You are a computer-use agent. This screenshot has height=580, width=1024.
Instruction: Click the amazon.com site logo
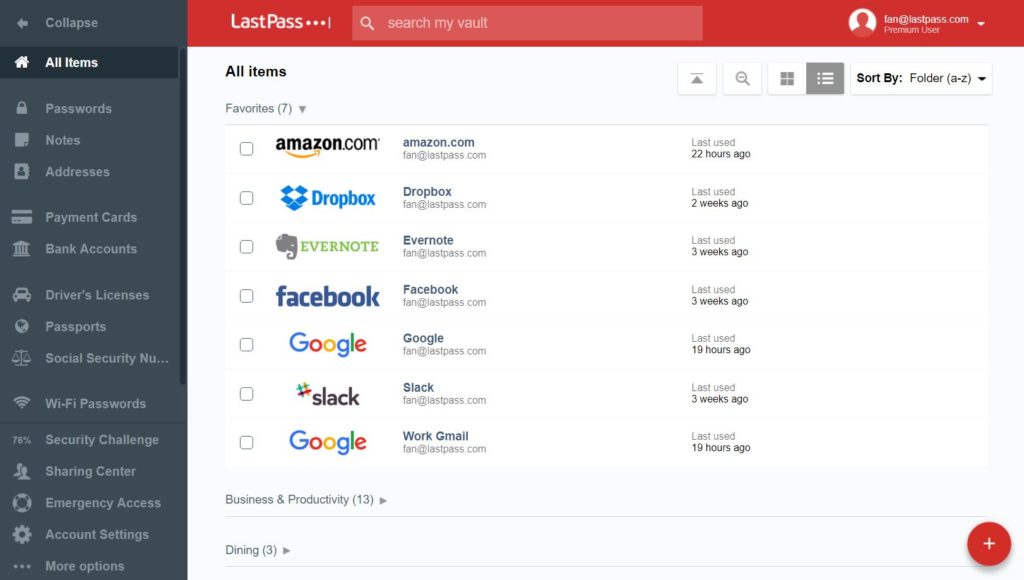pyautogui.click(x=327, y=147)
